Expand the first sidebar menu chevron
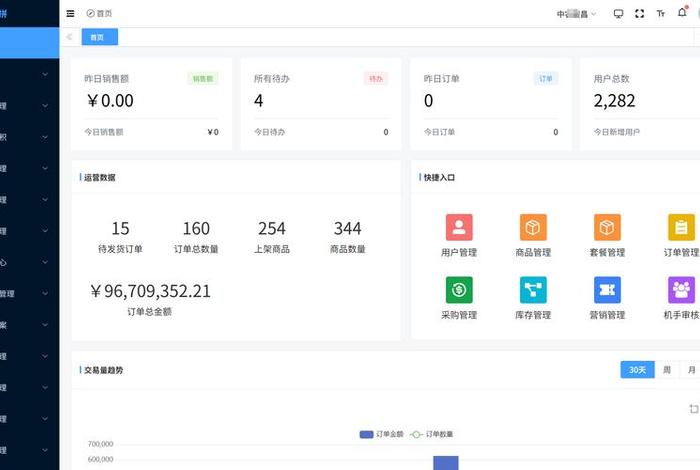Image resolution: width=700 pixels, height=470 pixels. pyautogui.click(x=45, y=73)
